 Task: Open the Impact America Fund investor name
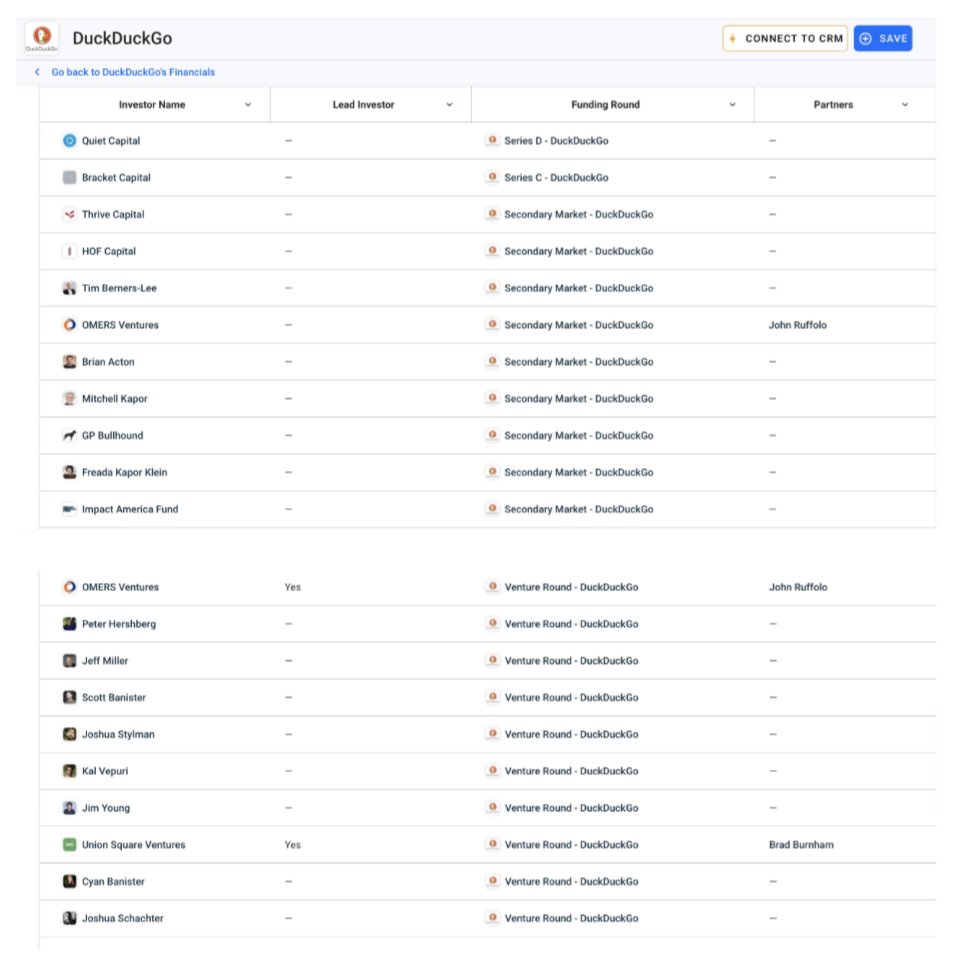130,509
